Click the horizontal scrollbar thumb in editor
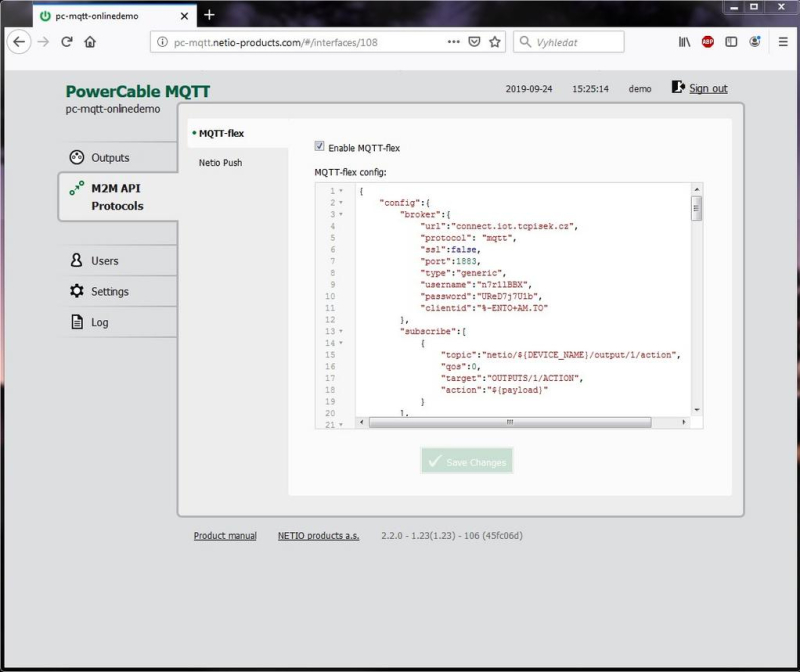 tap(510, 422)
